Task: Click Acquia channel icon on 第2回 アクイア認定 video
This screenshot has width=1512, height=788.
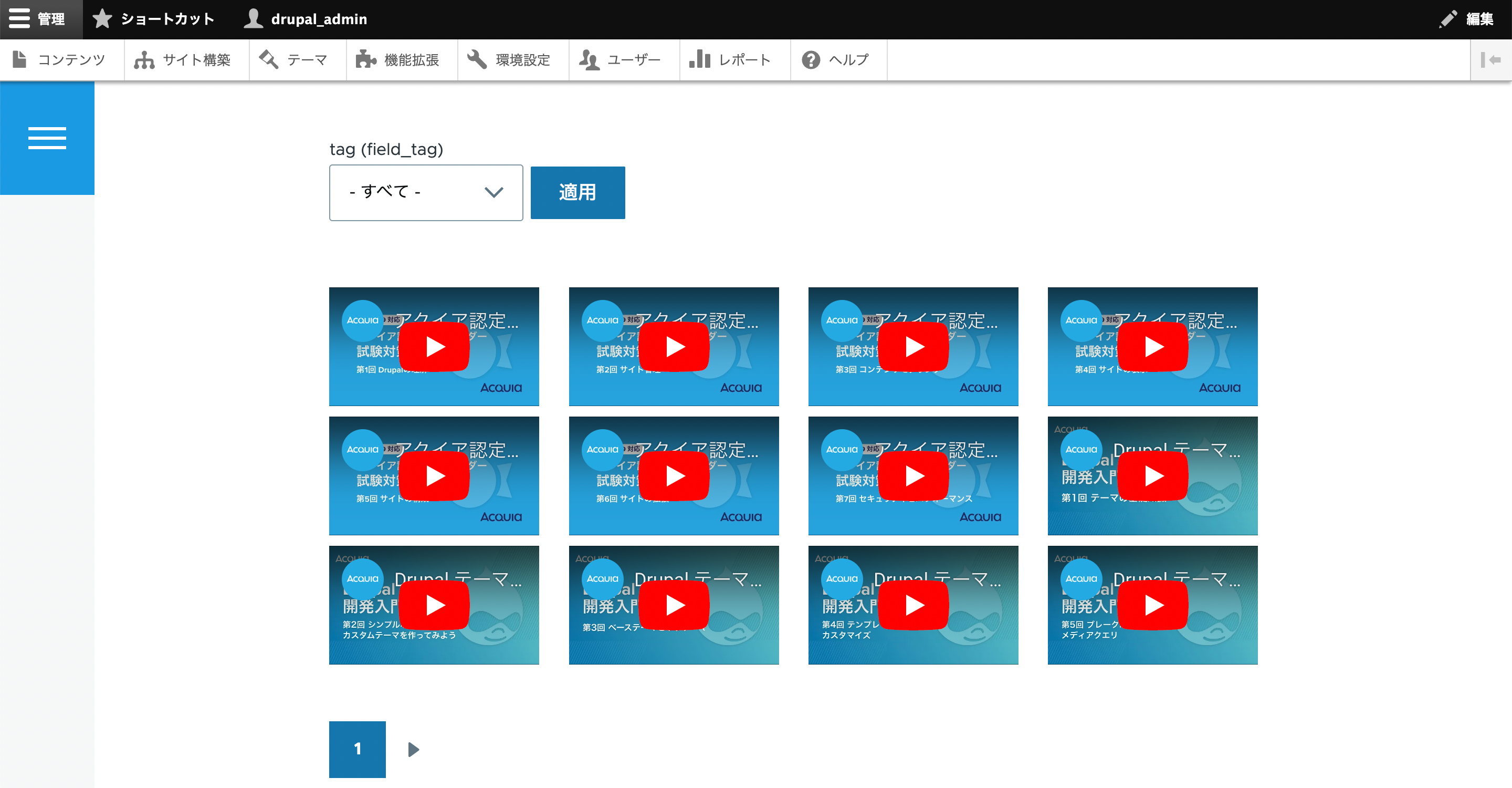Action: (x=602, y=320)
